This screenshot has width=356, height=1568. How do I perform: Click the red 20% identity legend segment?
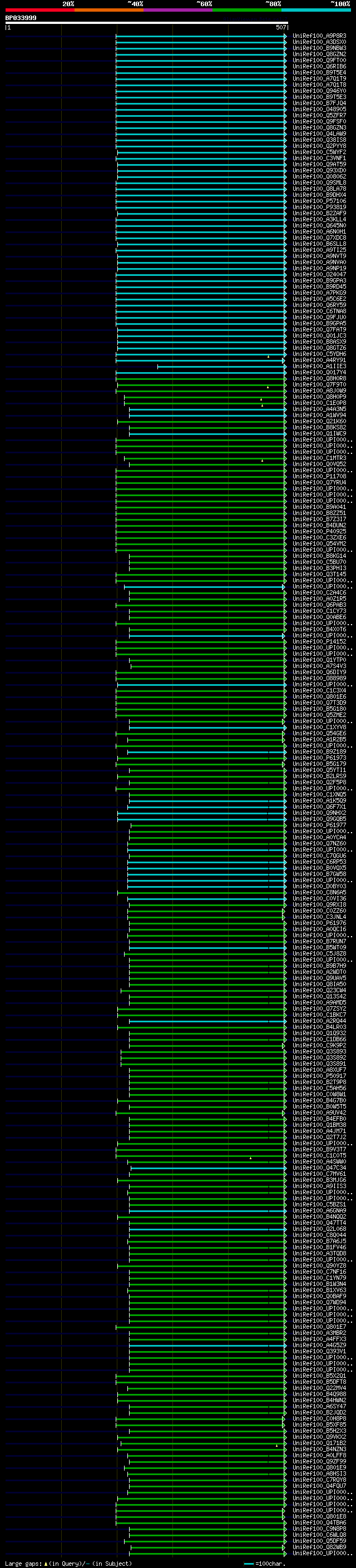[39, 10]
